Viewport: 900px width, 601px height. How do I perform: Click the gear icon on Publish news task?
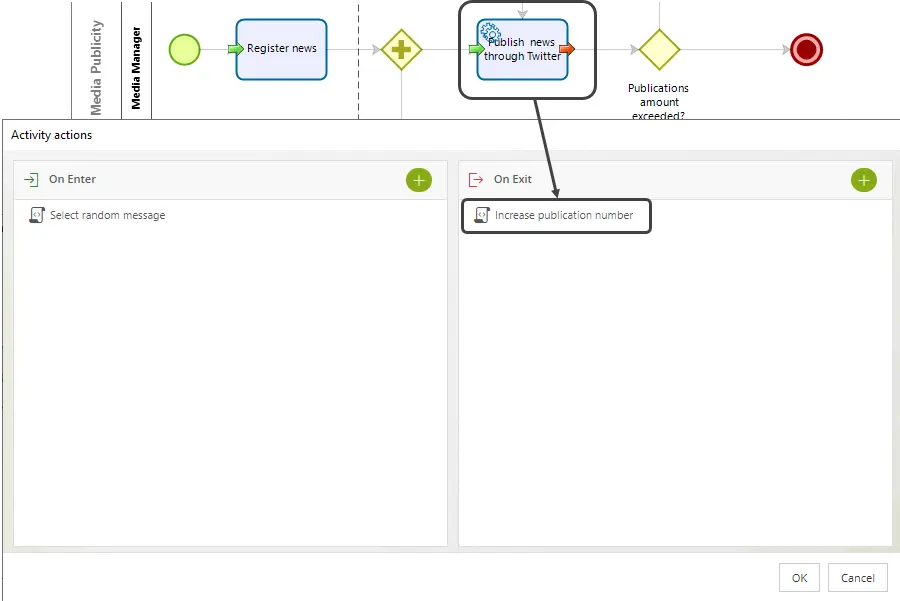(x=490, y=33)
